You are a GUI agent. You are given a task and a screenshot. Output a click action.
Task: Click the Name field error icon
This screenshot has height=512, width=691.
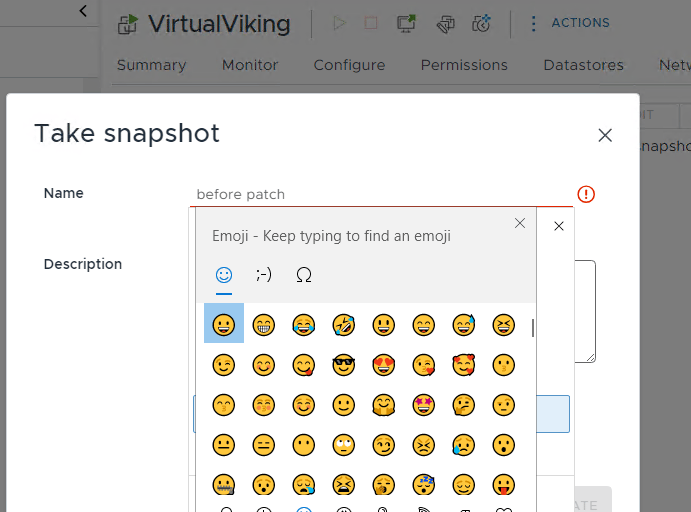pyautogui.click(x=587, y=194)
